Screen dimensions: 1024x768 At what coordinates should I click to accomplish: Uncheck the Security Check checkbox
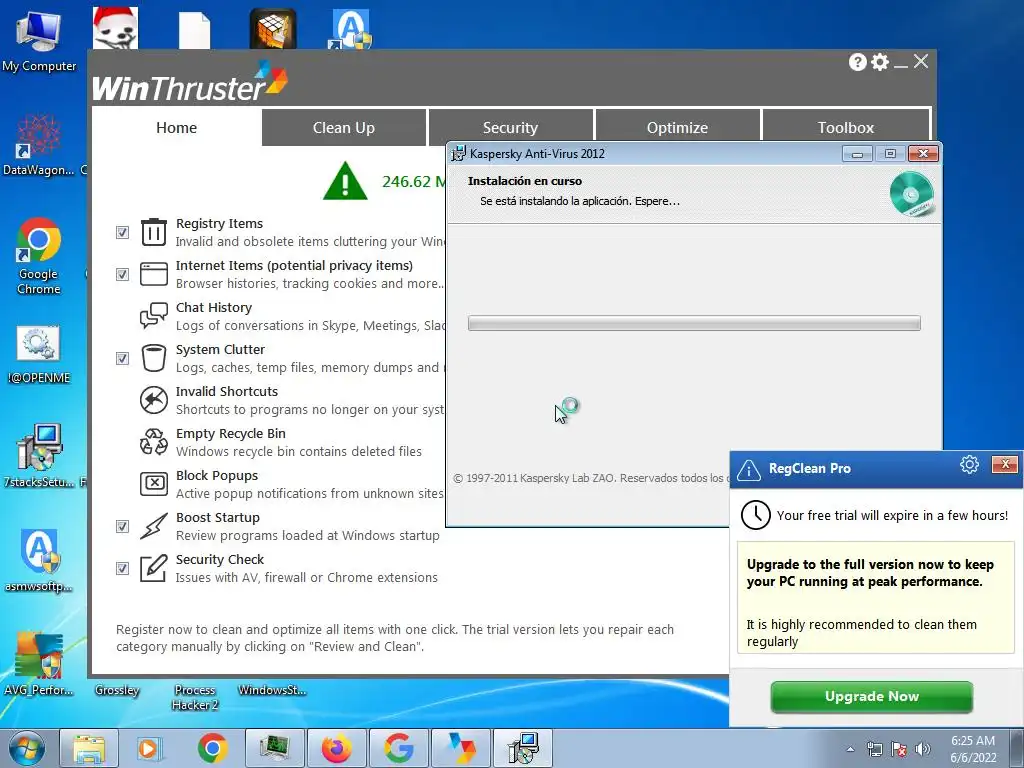coord(122,568)
